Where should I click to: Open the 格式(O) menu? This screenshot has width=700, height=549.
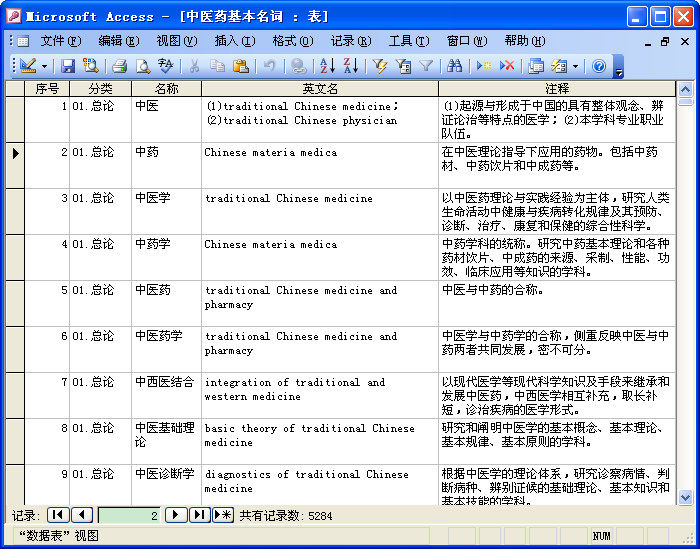tap(293, 41)
